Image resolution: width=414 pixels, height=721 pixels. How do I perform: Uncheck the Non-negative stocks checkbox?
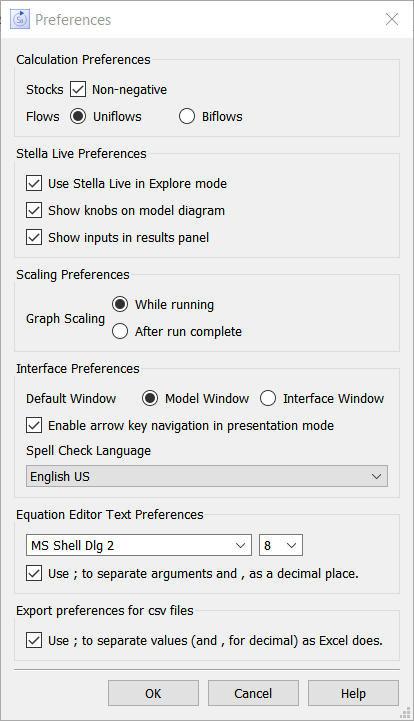click(78, 89)
